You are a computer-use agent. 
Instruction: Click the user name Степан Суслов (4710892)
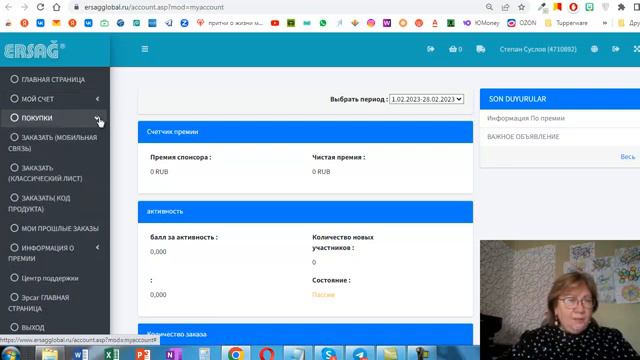point(538,49)
